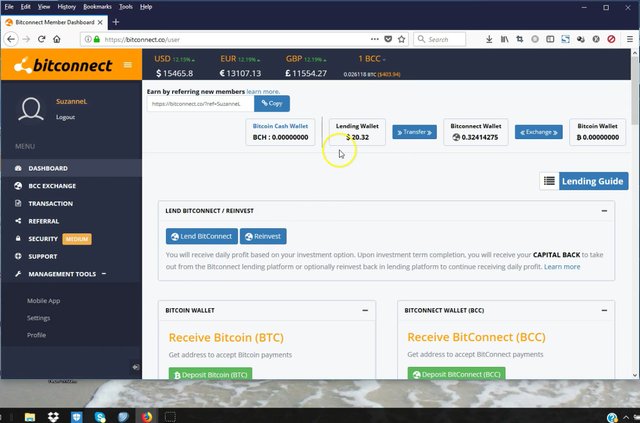The height and width of the screenshot is (423, 640).
Task: Click Deposit BitConnect (BCC) button
Action: tap(456, 374)
